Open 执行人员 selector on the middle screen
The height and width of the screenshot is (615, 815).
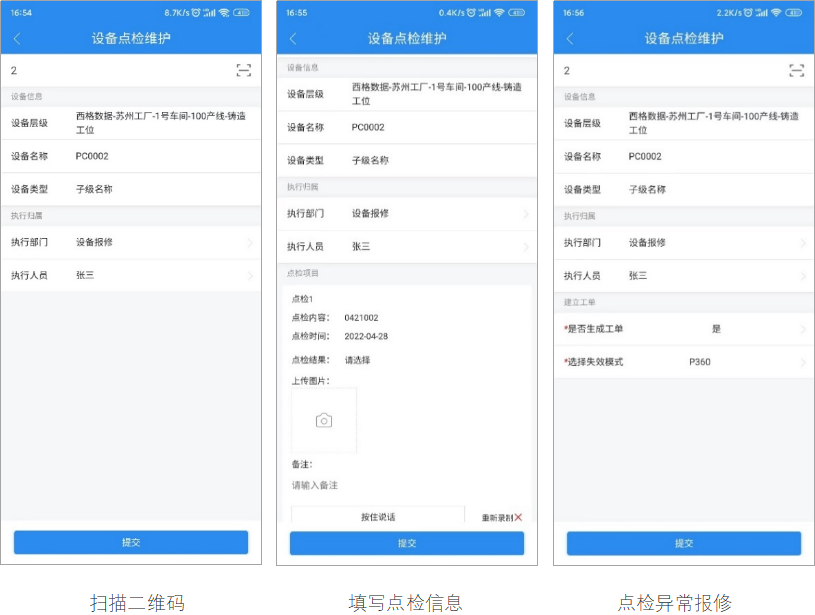pyautogui.click(x=406, y=247)
